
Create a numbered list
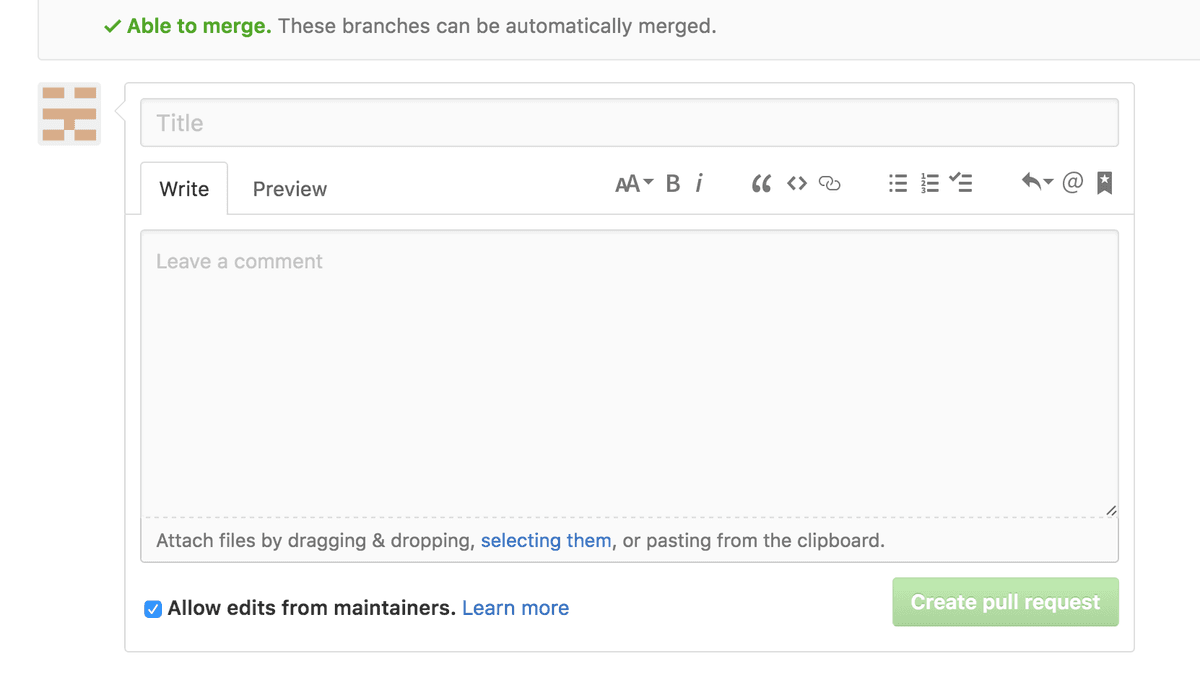click(929, 183)
